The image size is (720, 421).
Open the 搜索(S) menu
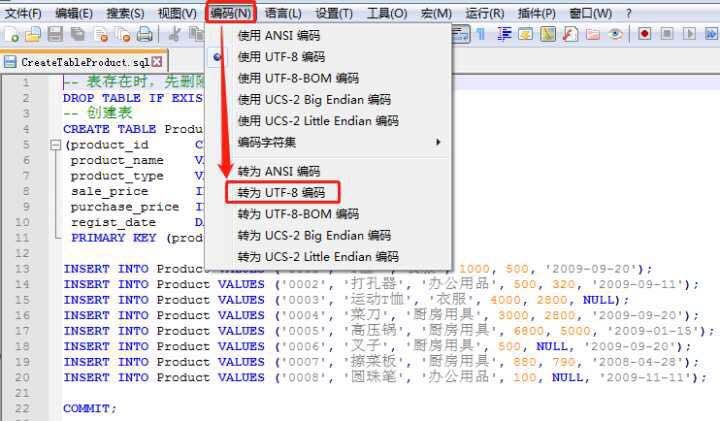coord(125,13)
